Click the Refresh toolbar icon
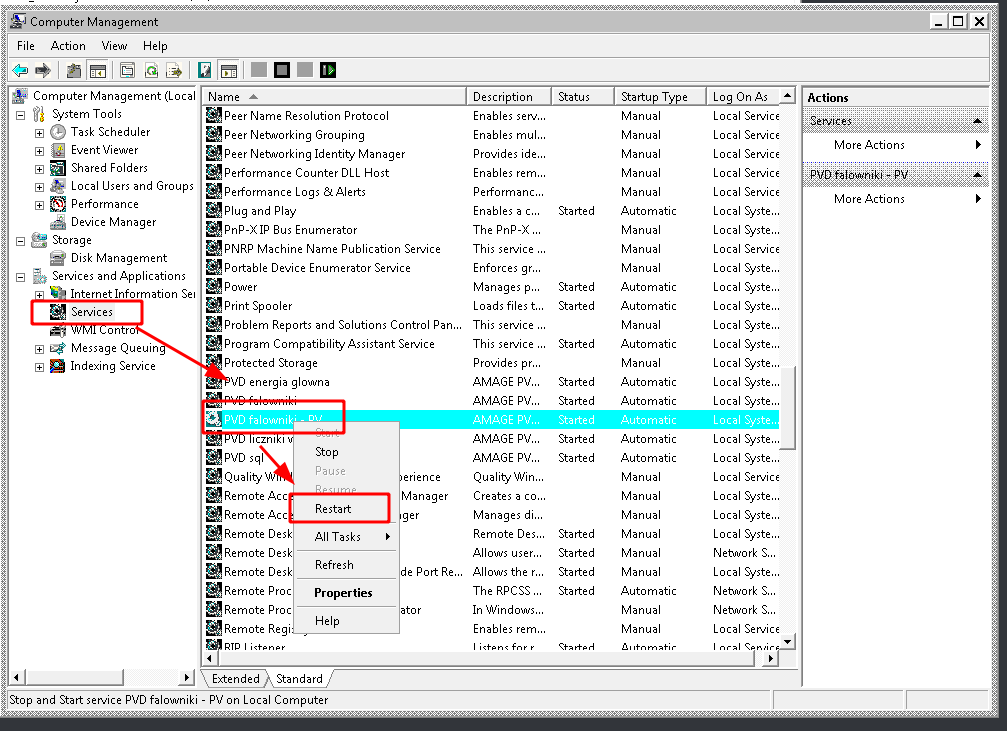 (151, 70)
